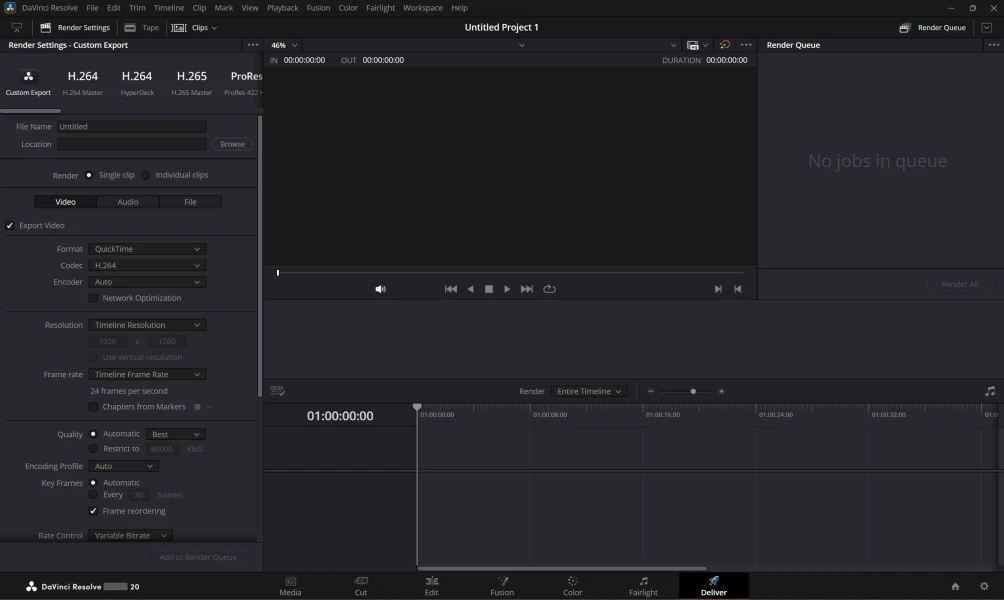Select Individual clips render option
The width and height of the screenshot is (1004, 600).
click(146, 175)
